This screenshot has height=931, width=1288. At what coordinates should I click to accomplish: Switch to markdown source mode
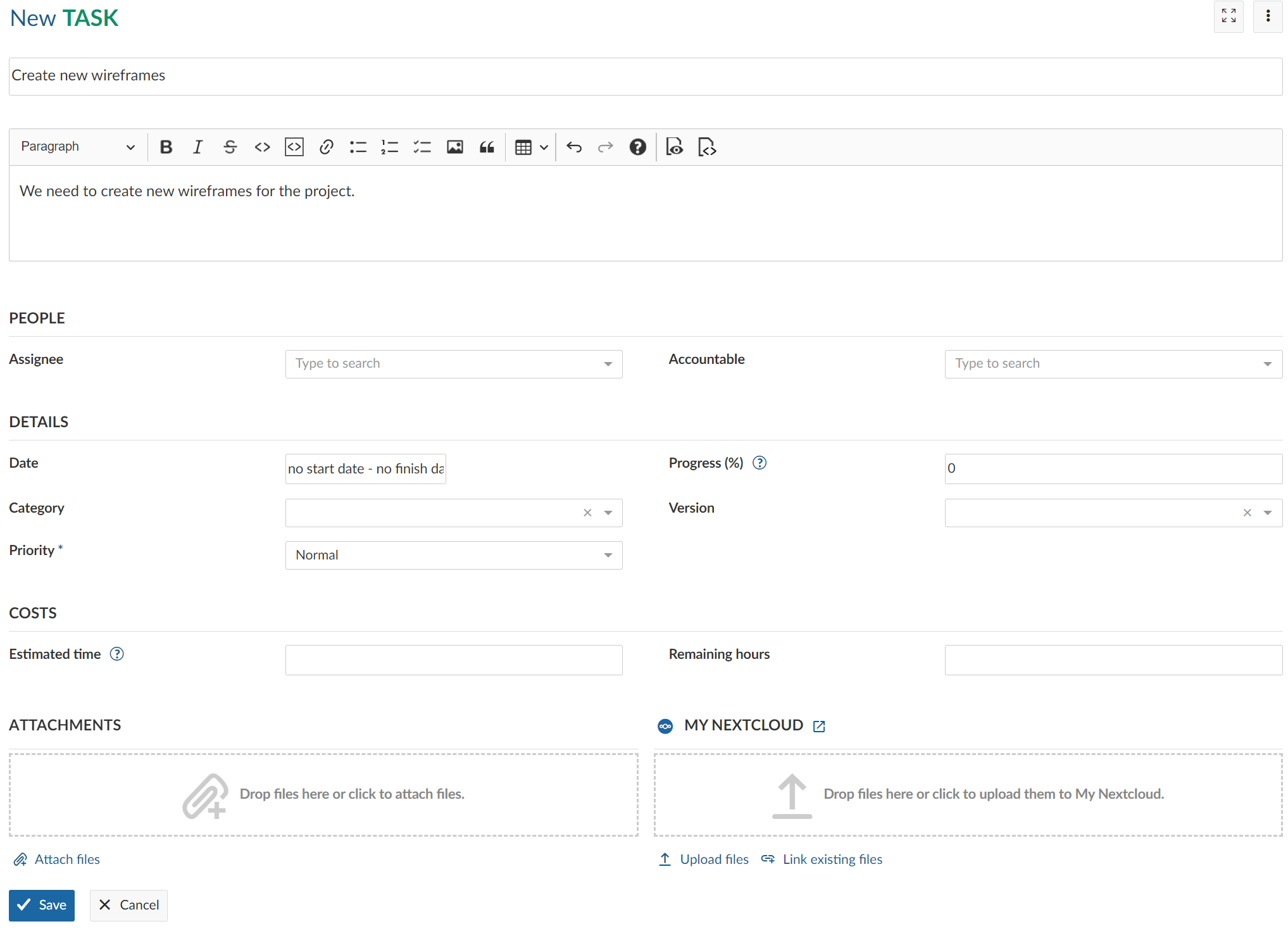coord(707,147)
